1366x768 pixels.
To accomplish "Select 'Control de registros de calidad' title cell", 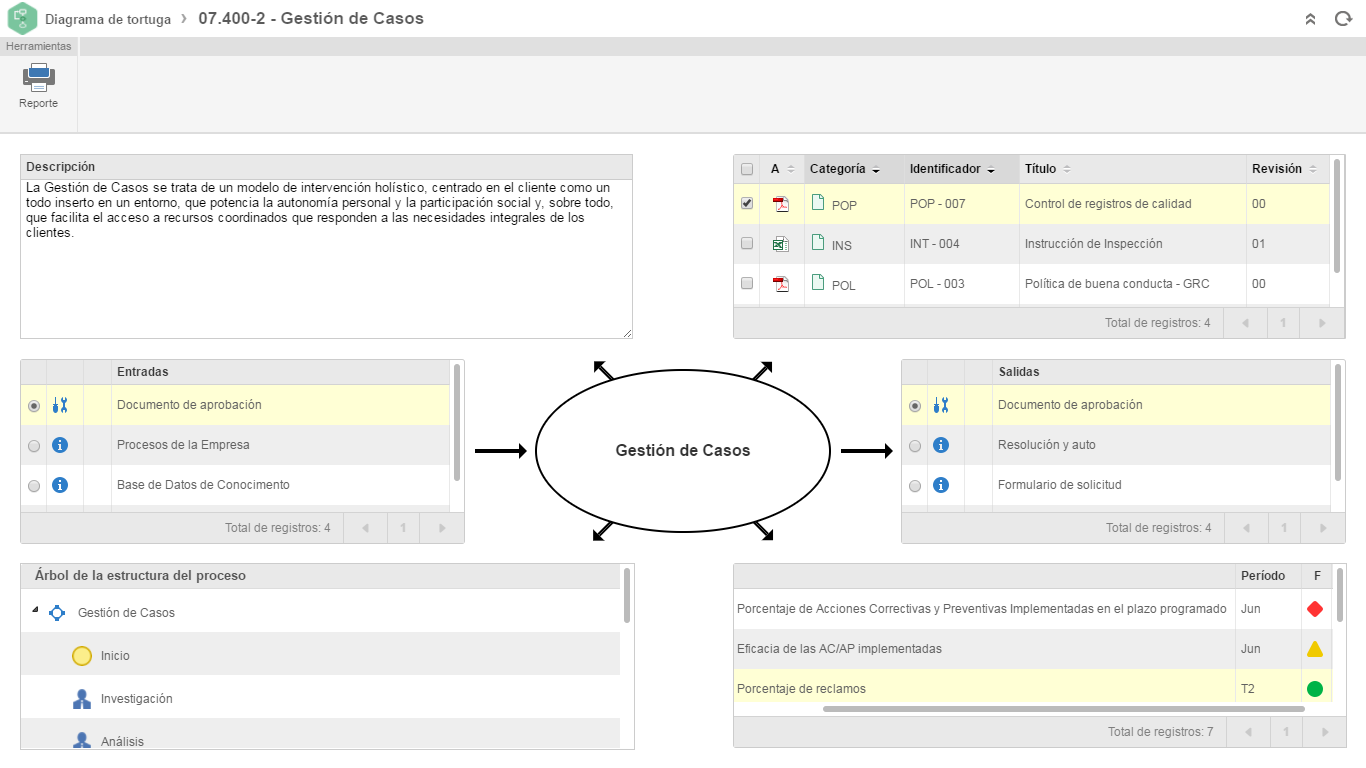I will pyautogui.click(x=1133, y=204).
